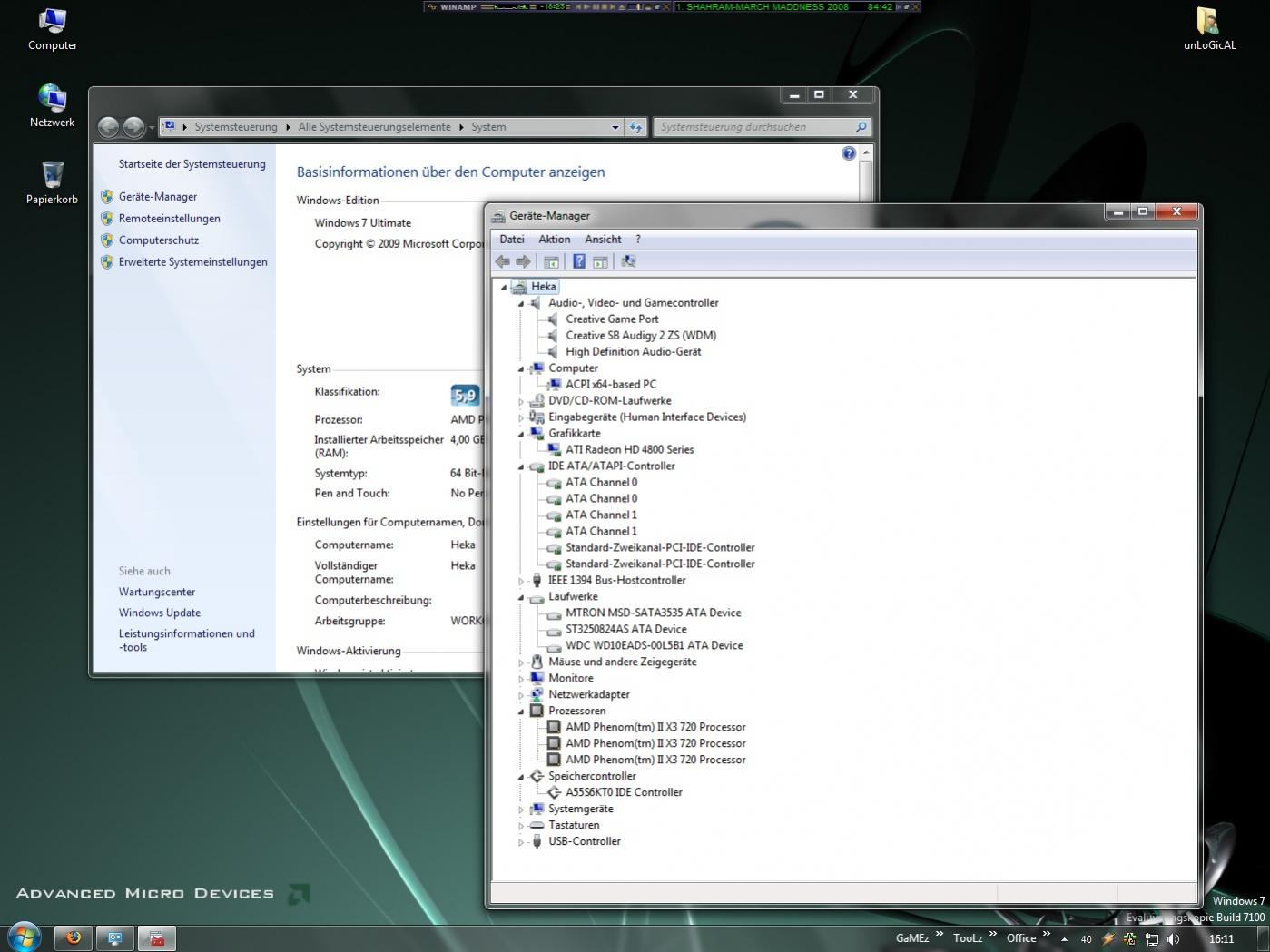1270x952 pixels.
Task: Open Help via the blue question-mark toolbar icon
Action: click(x=579, y=261)
